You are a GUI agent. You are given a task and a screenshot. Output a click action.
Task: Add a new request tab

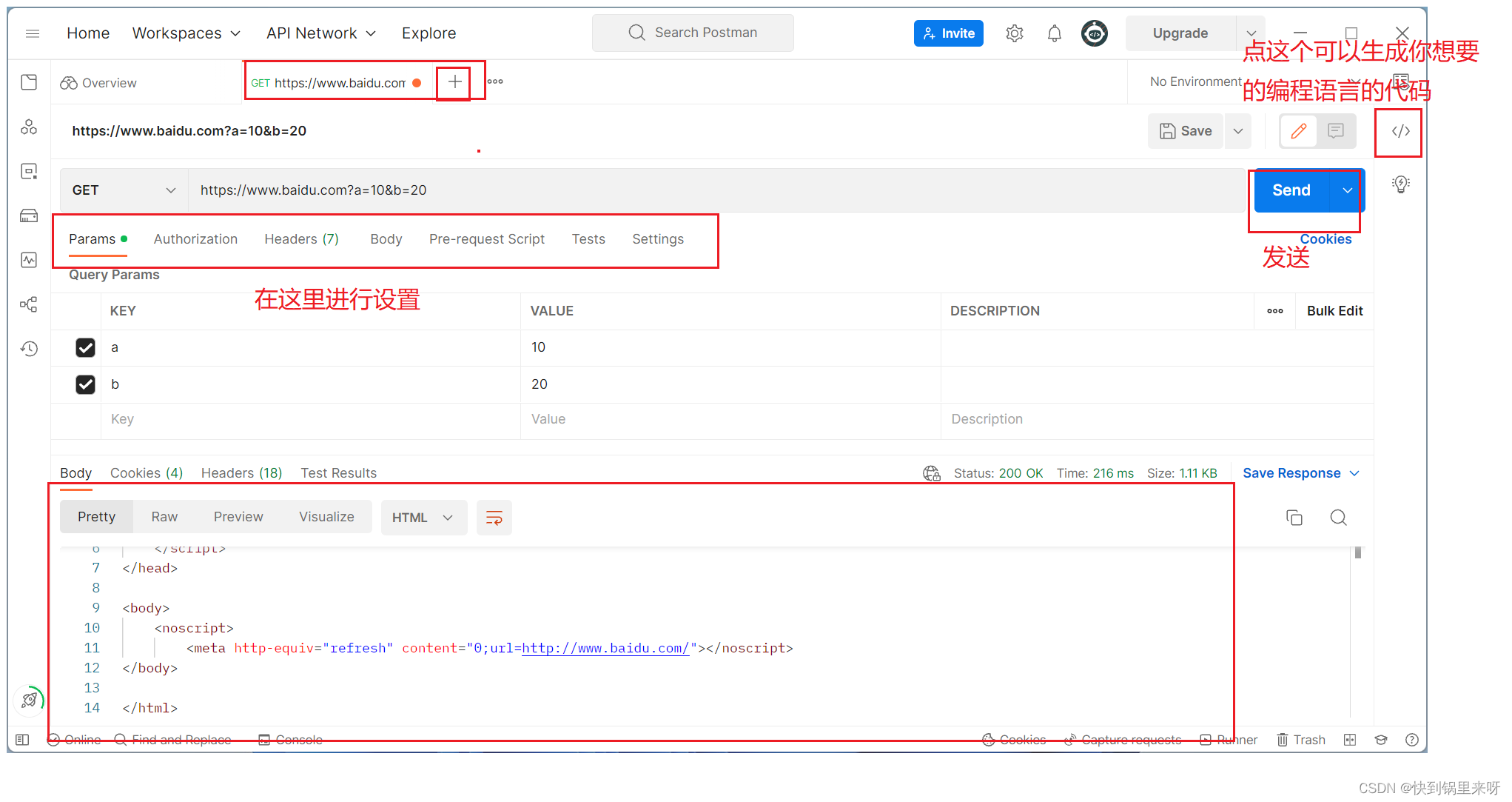click(x=454, y=81)
